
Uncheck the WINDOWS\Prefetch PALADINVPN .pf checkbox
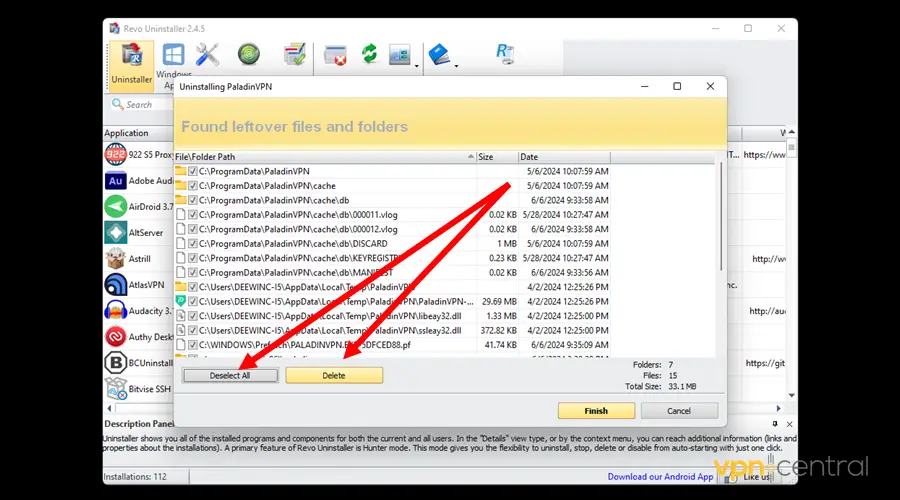tap(193, 345)
